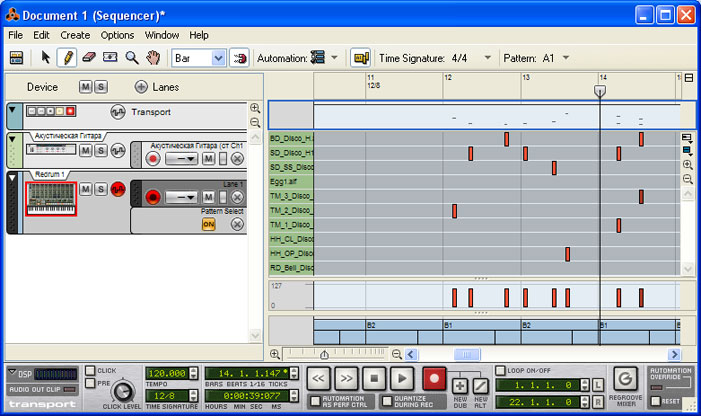Viewport: 701px width, 416px height.
Task: Click the header M mute-all button
Action: pos(85,87)
